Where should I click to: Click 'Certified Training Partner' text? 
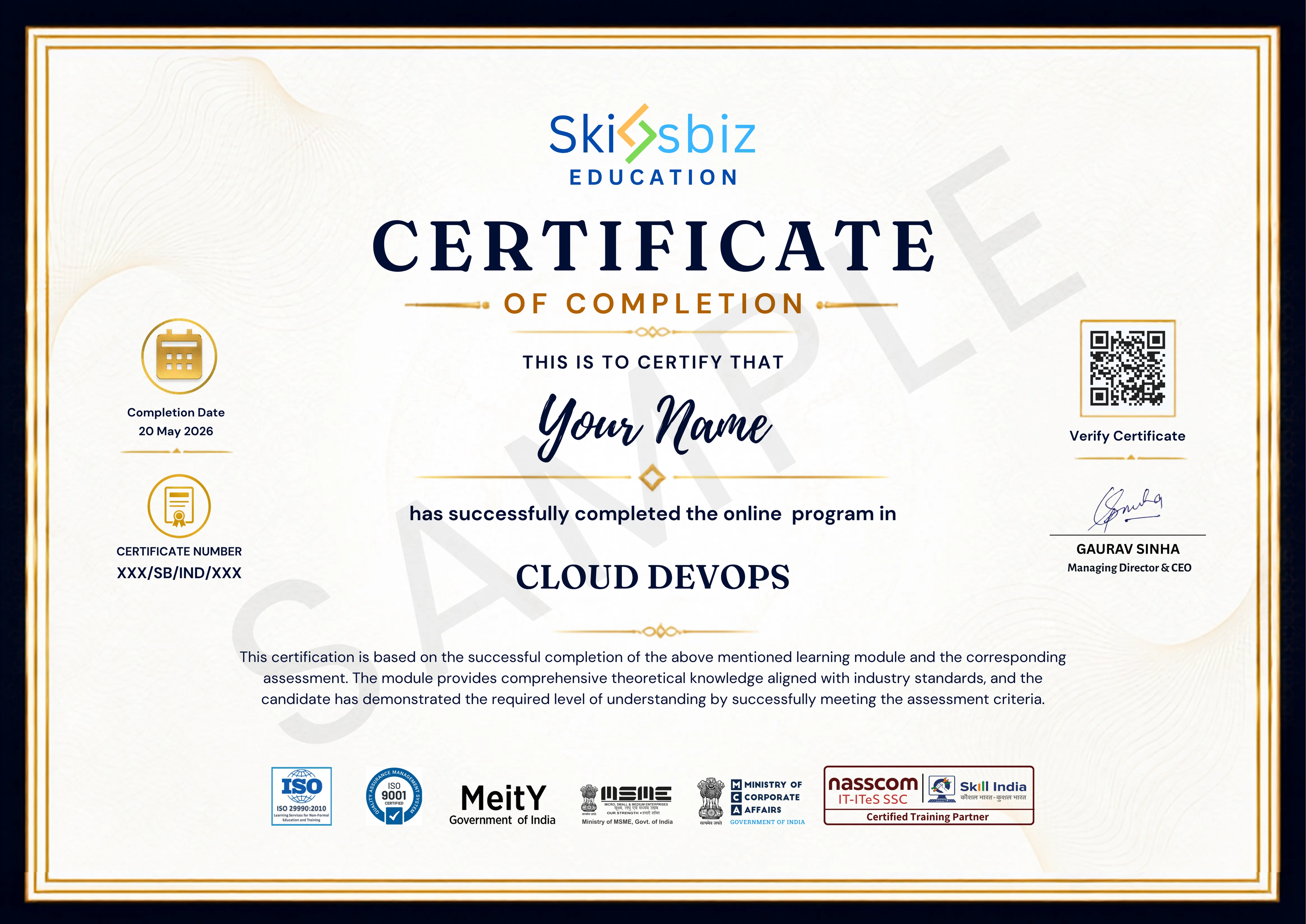tap(928, 816)
